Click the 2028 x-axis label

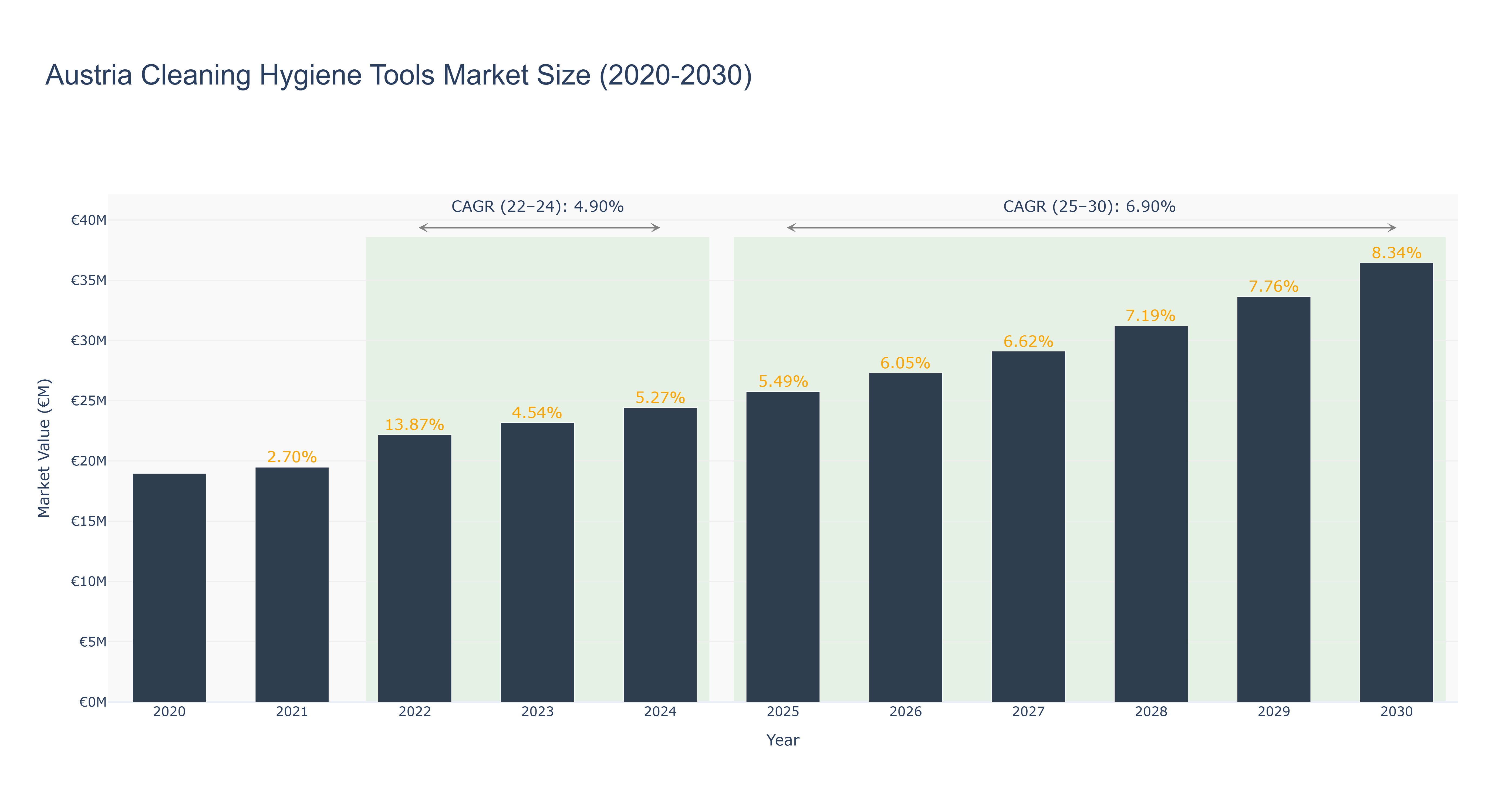[1150, 712]
